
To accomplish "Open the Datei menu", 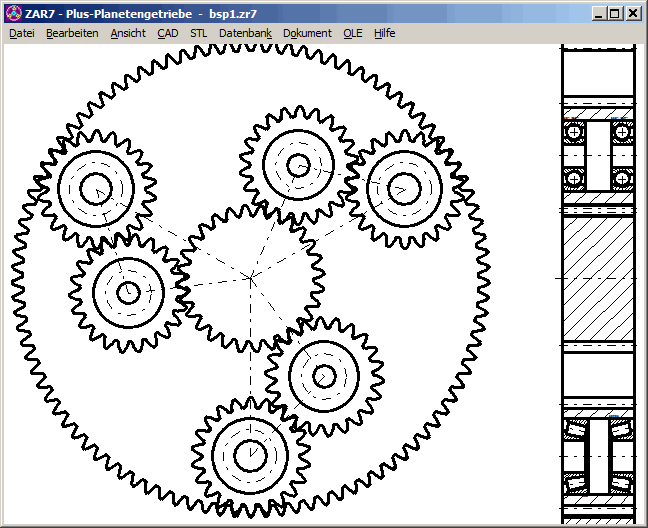I will [x=22, y=33].
